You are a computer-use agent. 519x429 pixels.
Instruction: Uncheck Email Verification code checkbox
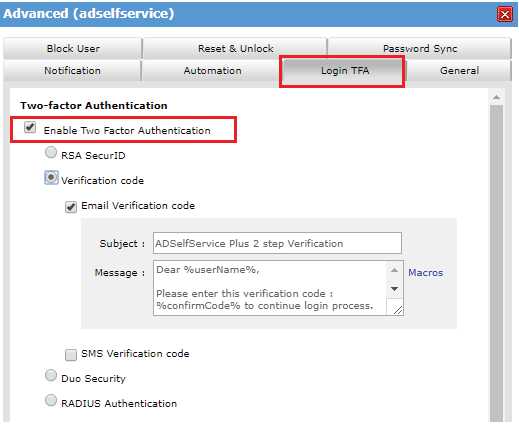[71, 207]
